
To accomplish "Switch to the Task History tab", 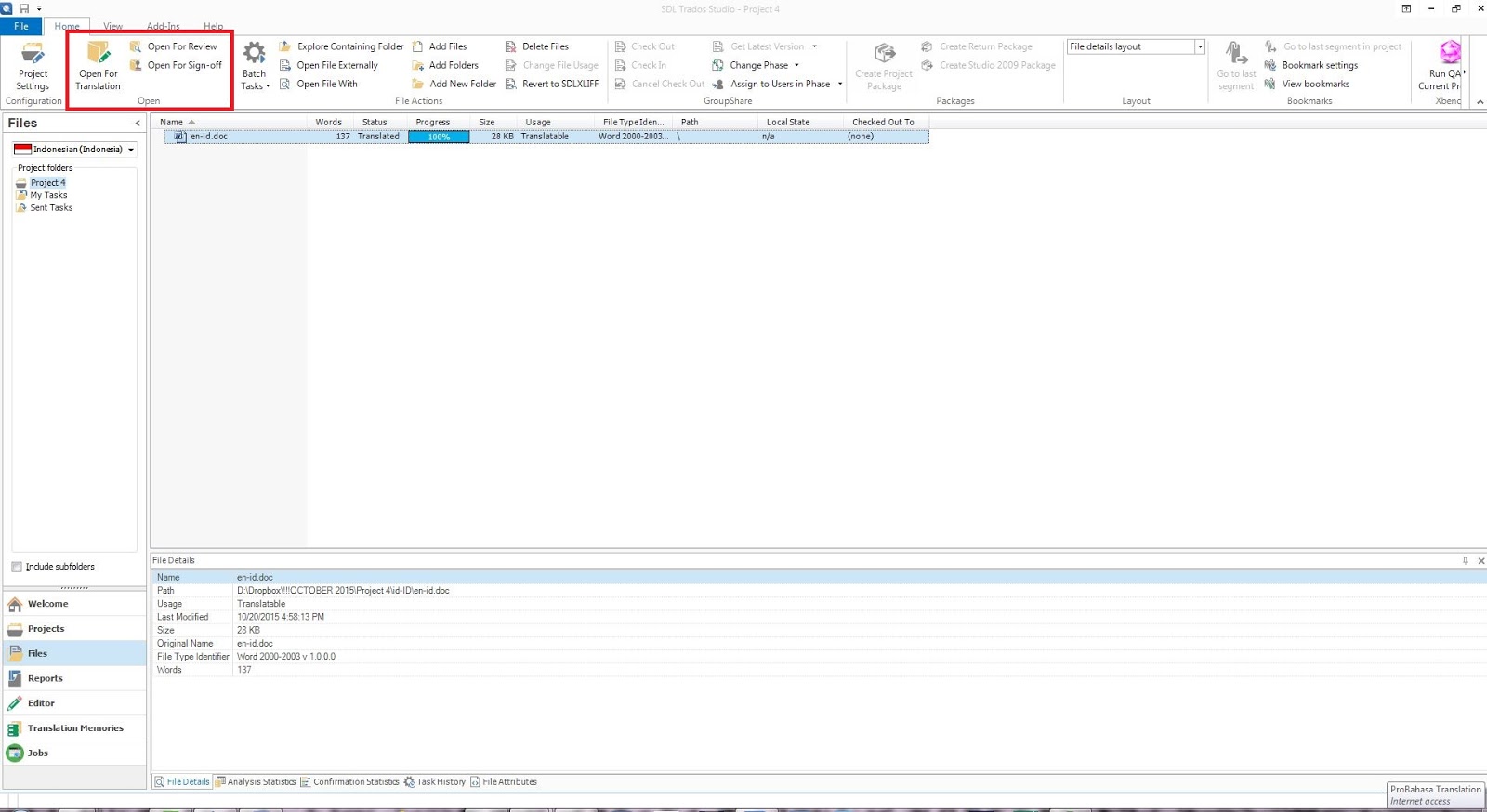I will [435, 782].
